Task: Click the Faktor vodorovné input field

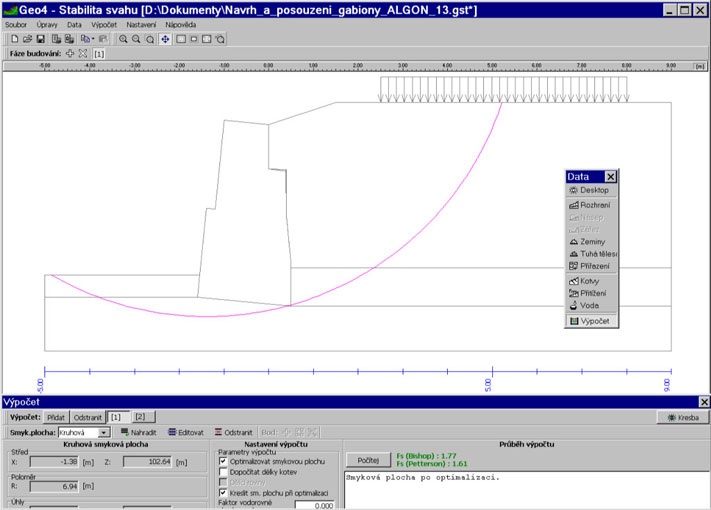Action: pos(315,505)
